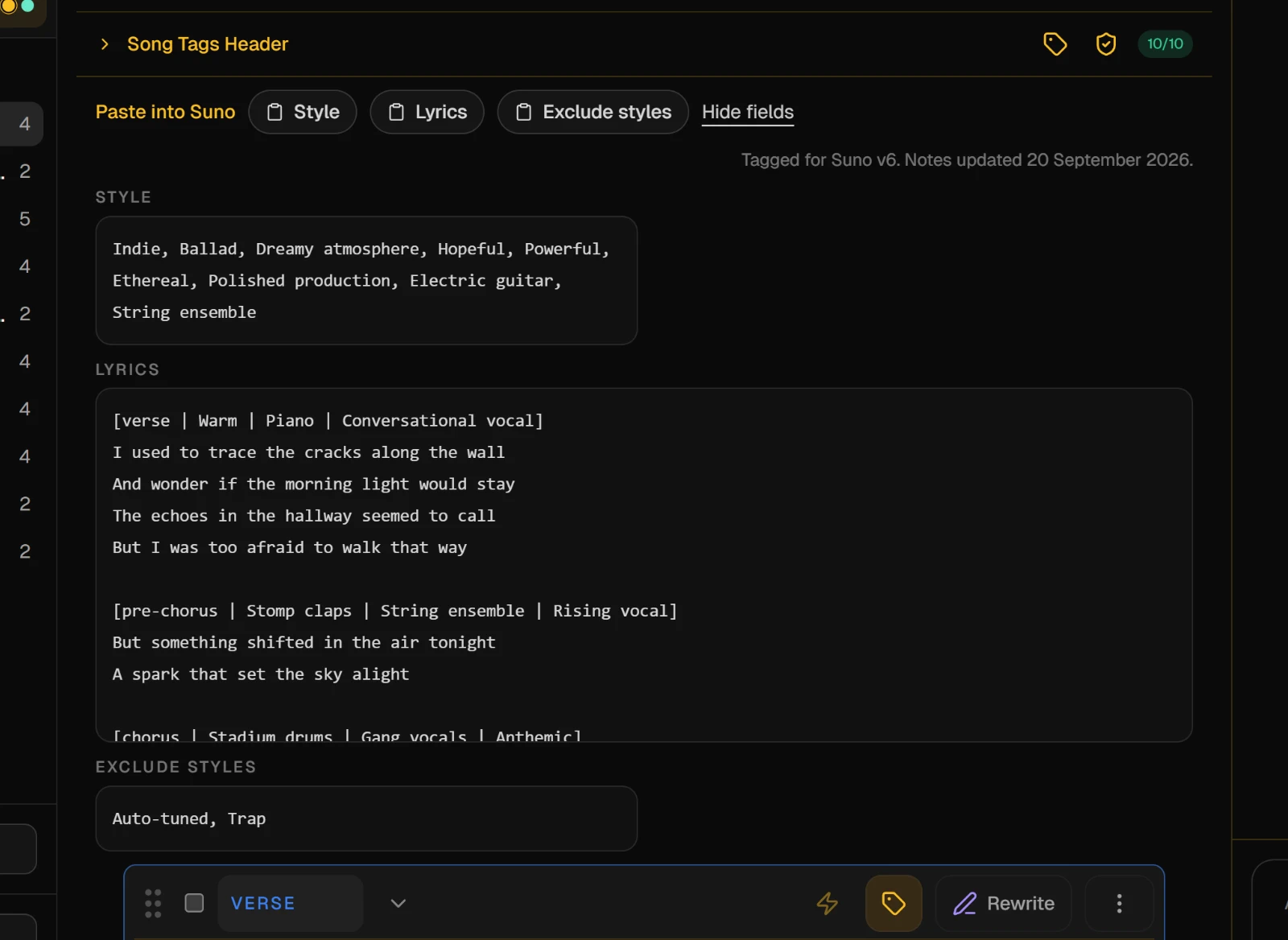Screen dimensions: 1288x940
Task: Open the three-dot more options menu
Action: pyautogui.click(x=1119, y=903)
